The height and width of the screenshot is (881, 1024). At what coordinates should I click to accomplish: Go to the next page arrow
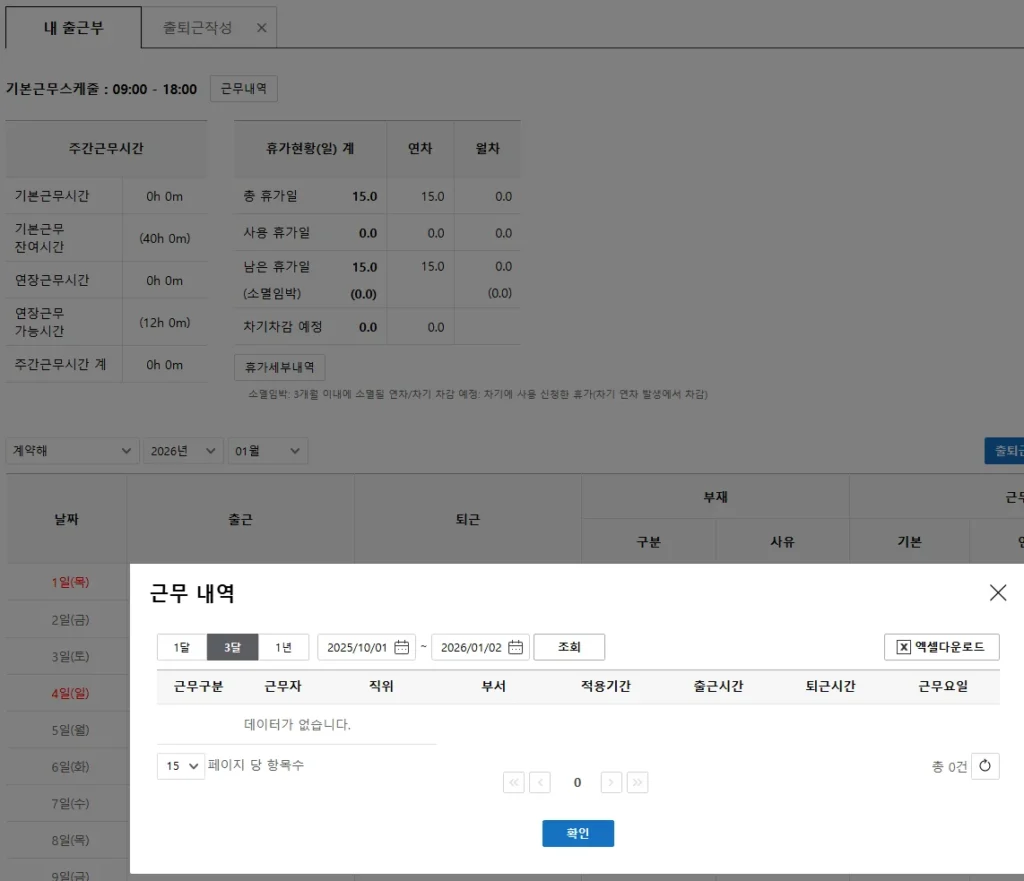[x=612, y=782]
